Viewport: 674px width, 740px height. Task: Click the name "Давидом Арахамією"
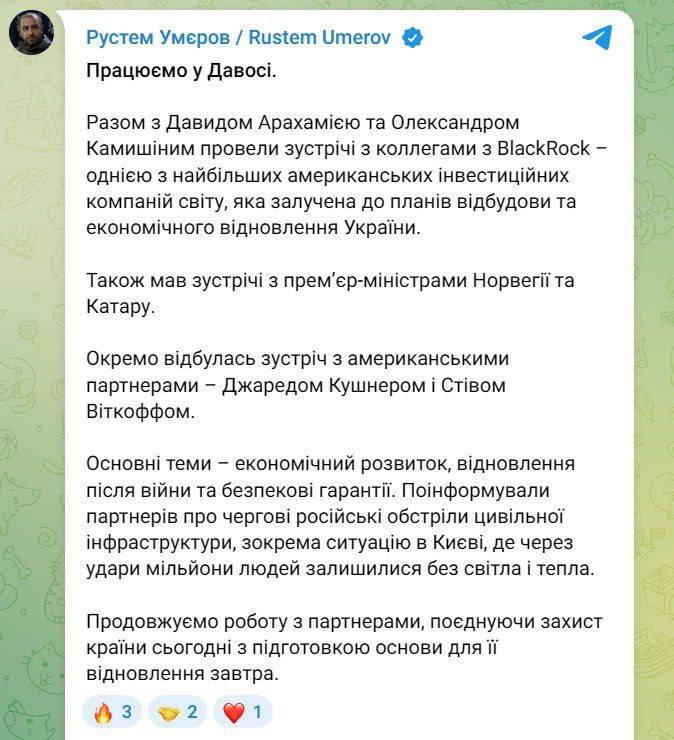[238, 123]
